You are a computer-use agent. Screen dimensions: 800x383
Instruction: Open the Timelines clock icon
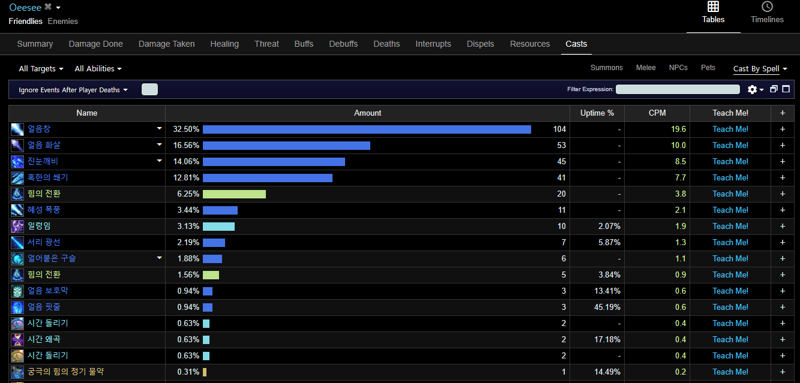pos(767,7)
